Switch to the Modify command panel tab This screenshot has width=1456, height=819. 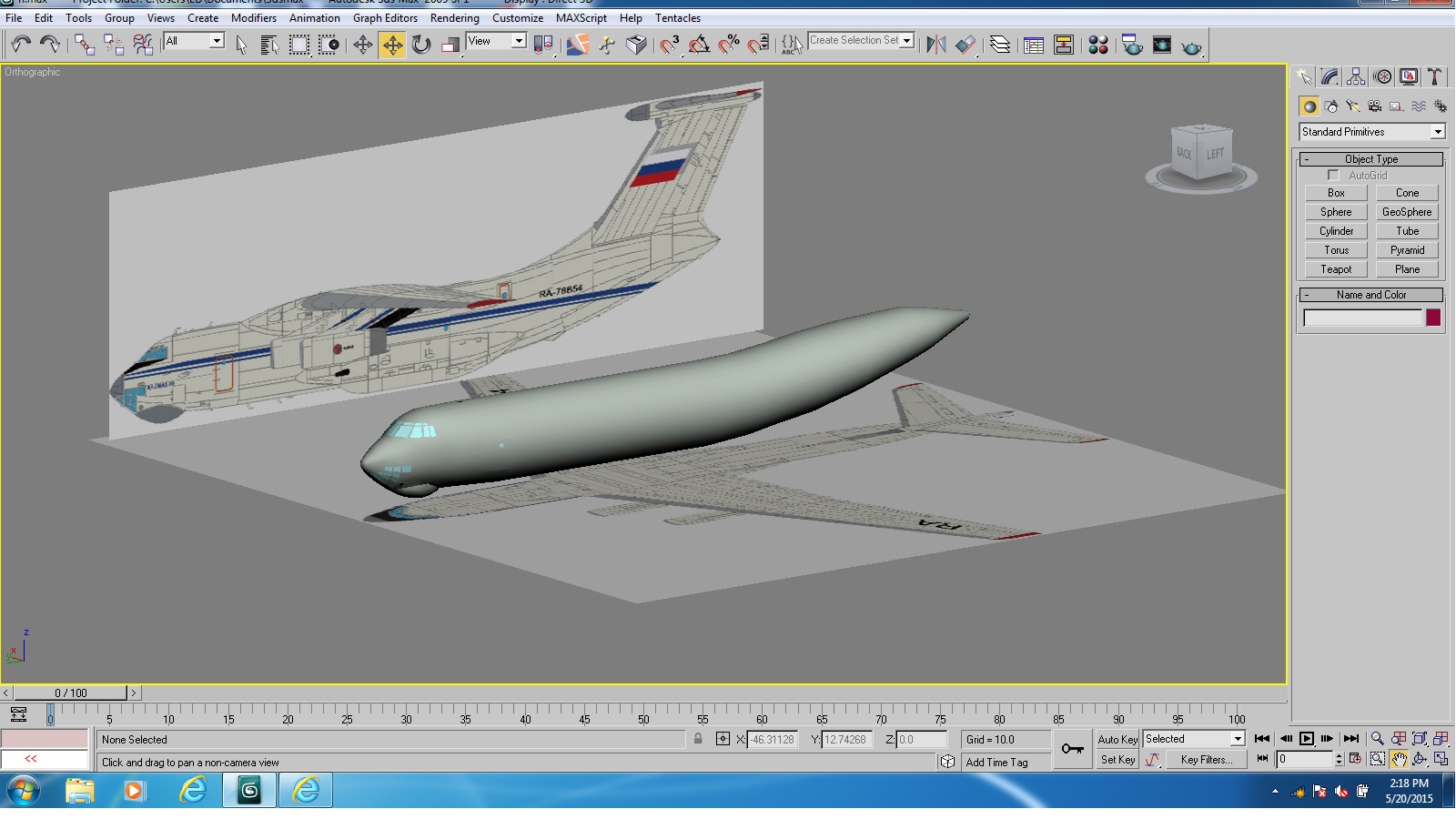(x=1330, y=76)
